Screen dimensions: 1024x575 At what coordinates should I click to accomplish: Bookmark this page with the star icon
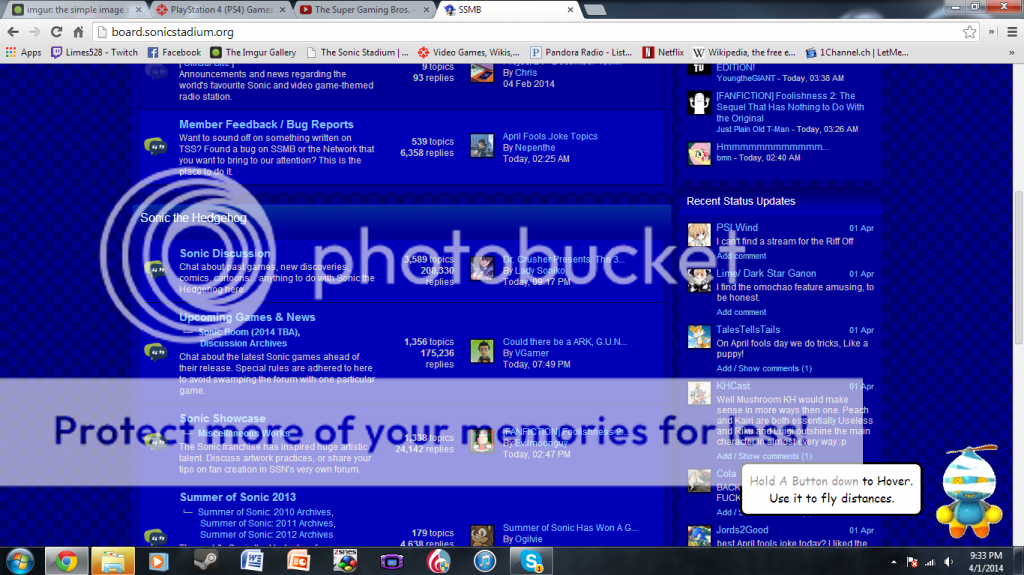coord(969,31)
